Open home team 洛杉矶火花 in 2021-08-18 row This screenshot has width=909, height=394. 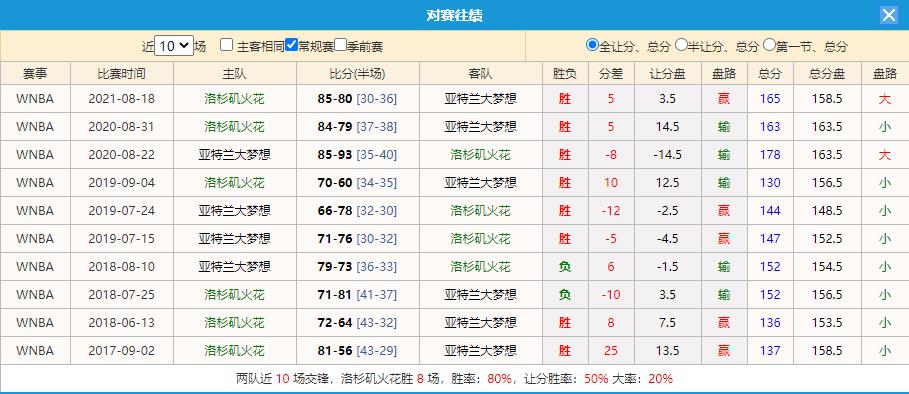pos(235,99)
